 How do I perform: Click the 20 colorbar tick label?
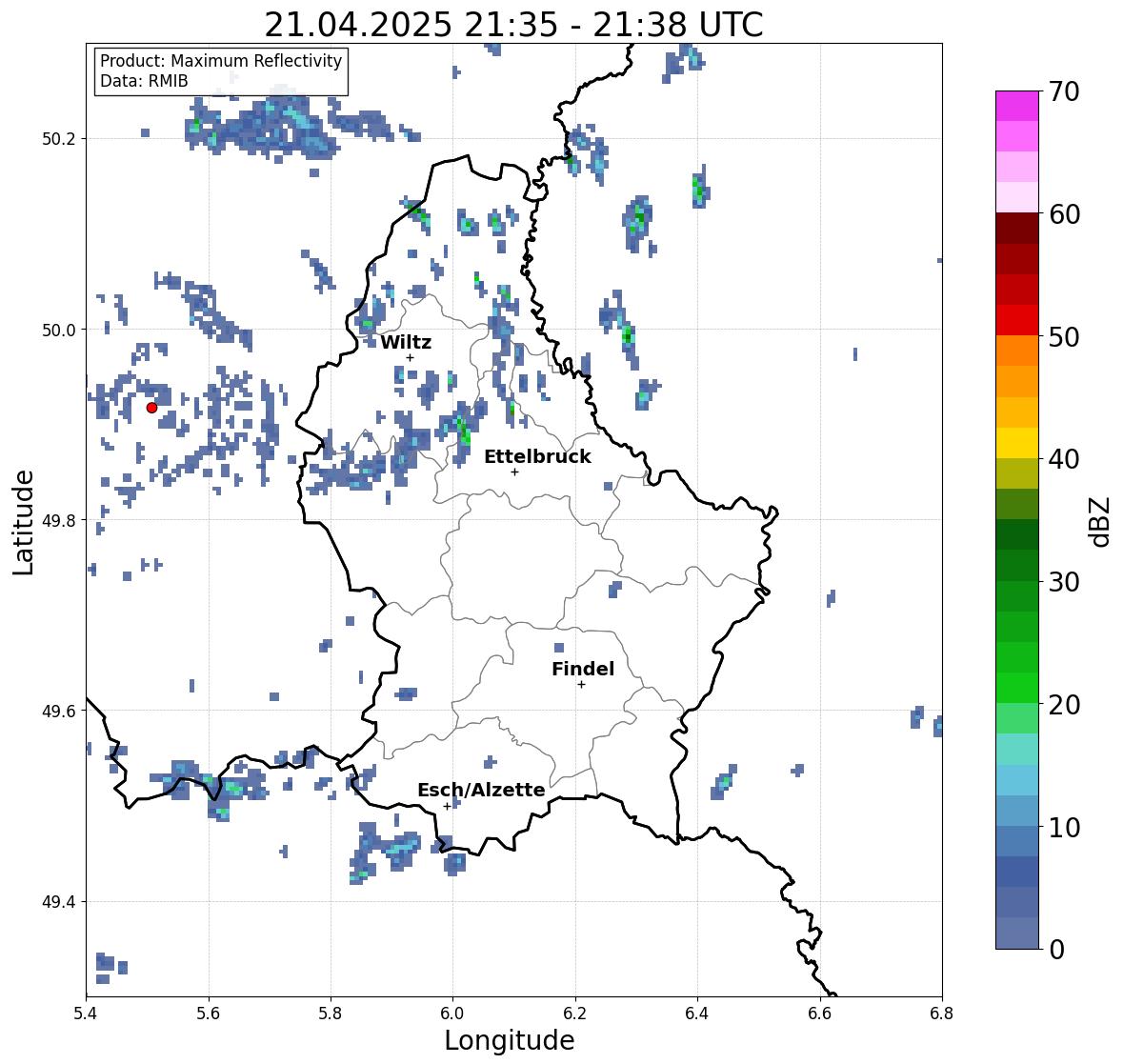(1064, 705)
